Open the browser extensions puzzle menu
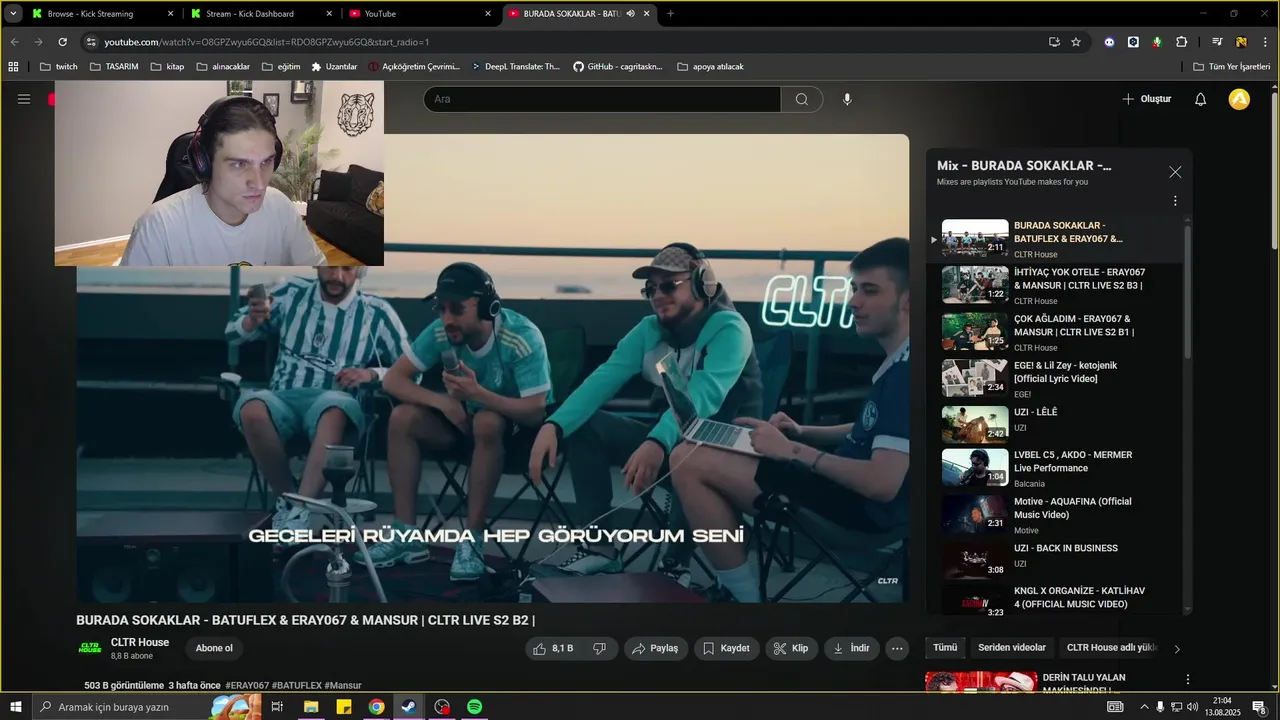 (1182, 42)
